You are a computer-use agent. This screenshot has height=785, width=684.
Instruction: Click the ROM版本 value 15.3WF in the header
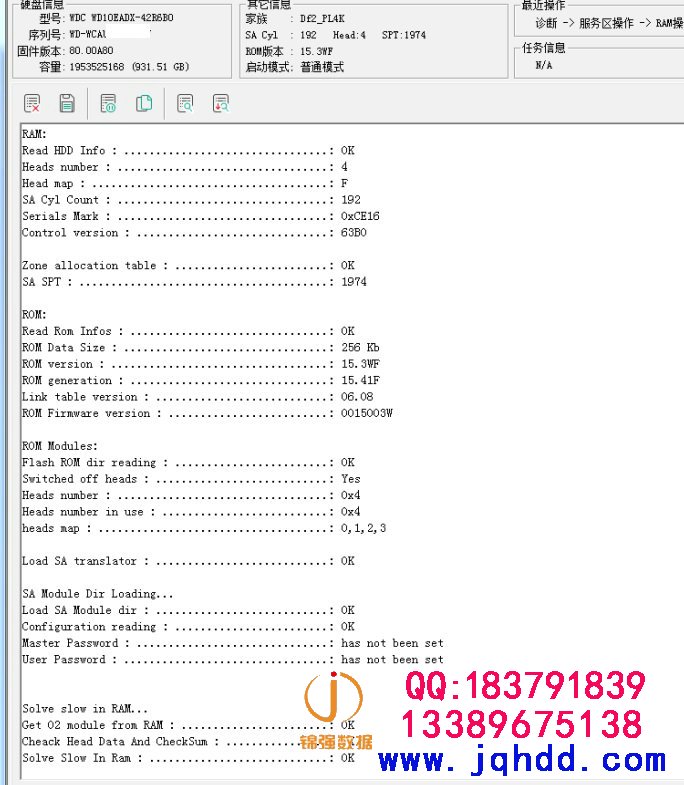pyautogui.click(x=316, y=51)
